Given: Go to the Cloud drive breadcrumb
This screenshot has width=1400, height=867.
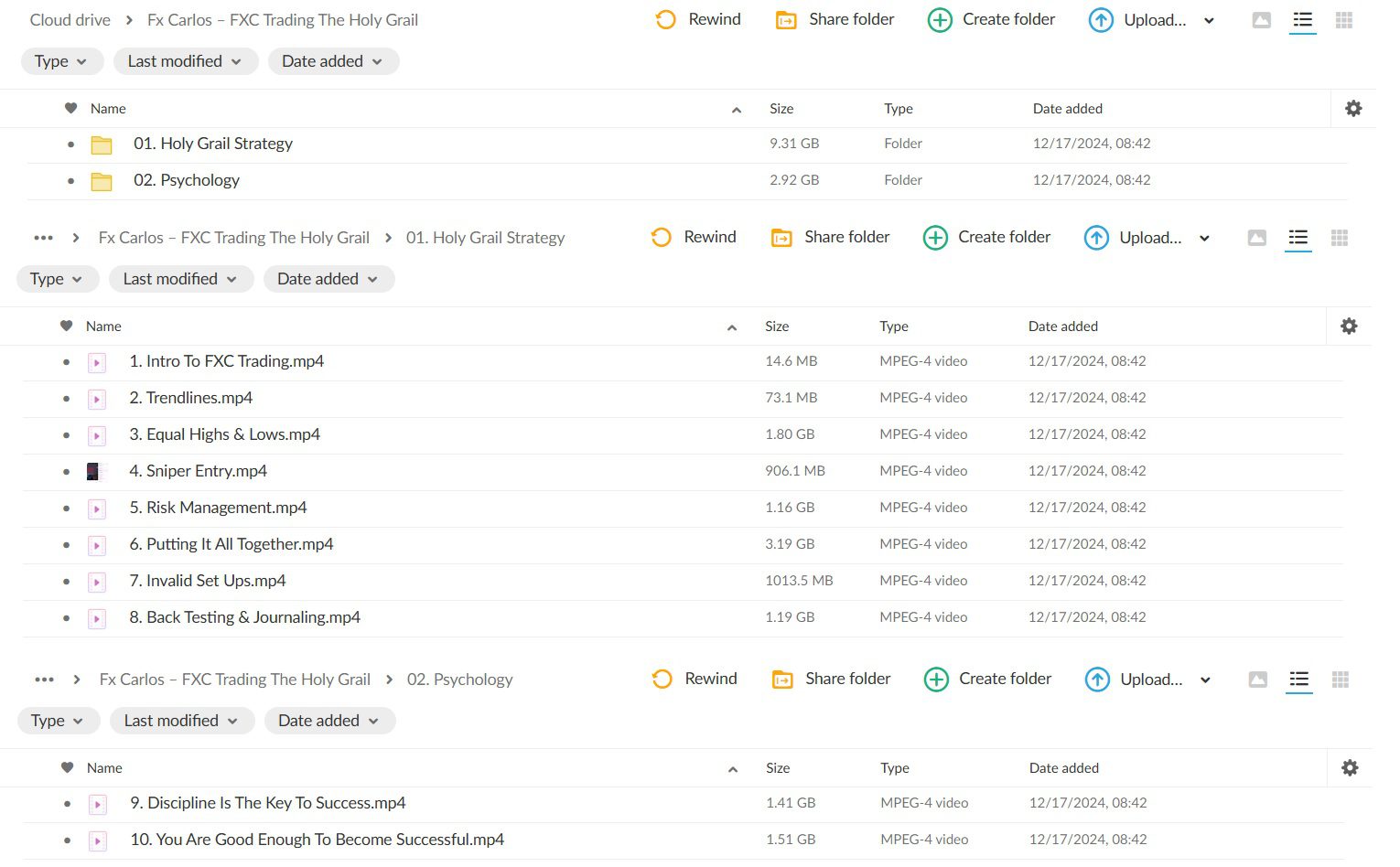Looking at the screenshot, I should pos(70,20).
